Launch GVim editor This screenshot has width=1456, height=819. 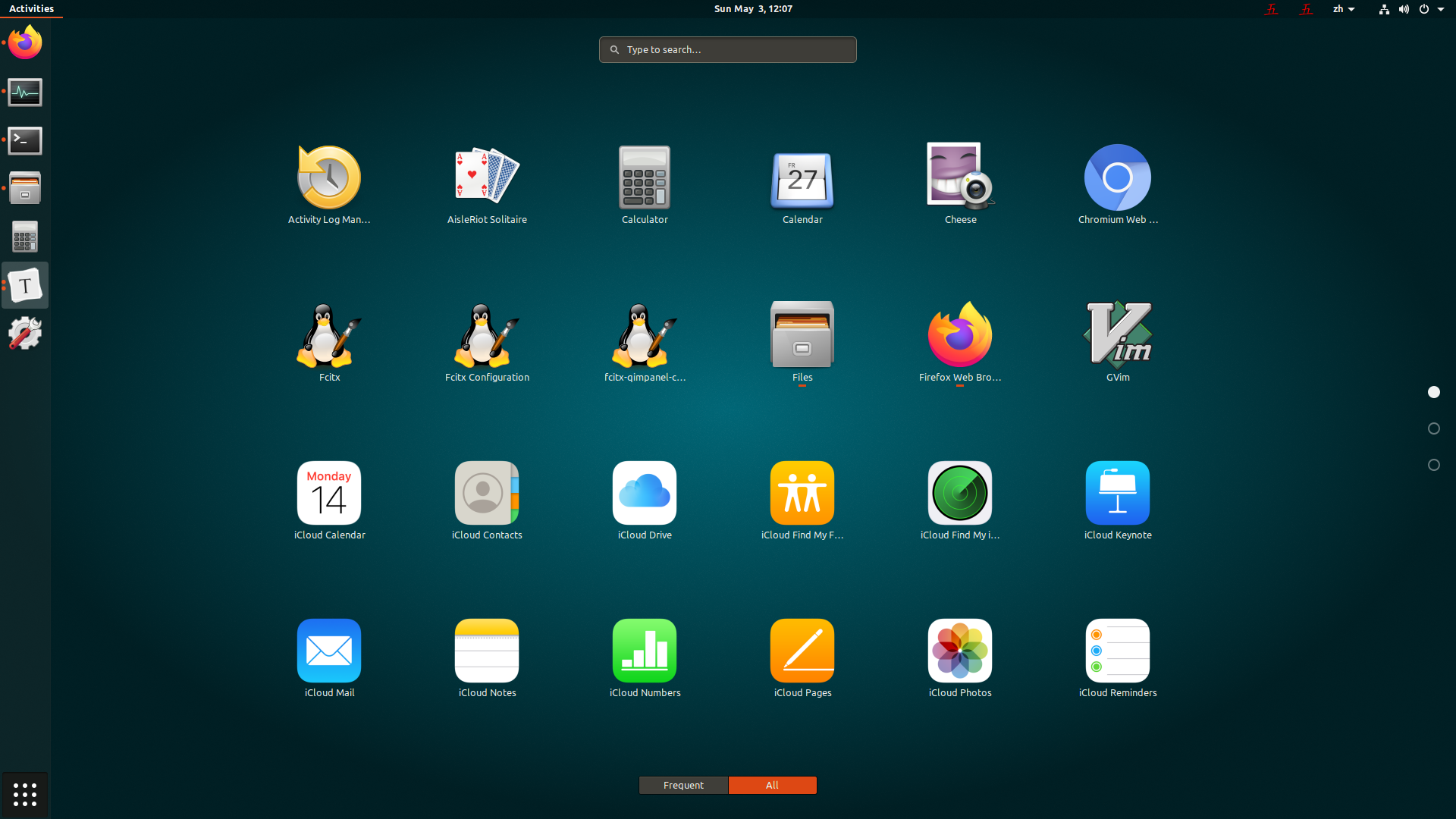tap(1118, 334)
